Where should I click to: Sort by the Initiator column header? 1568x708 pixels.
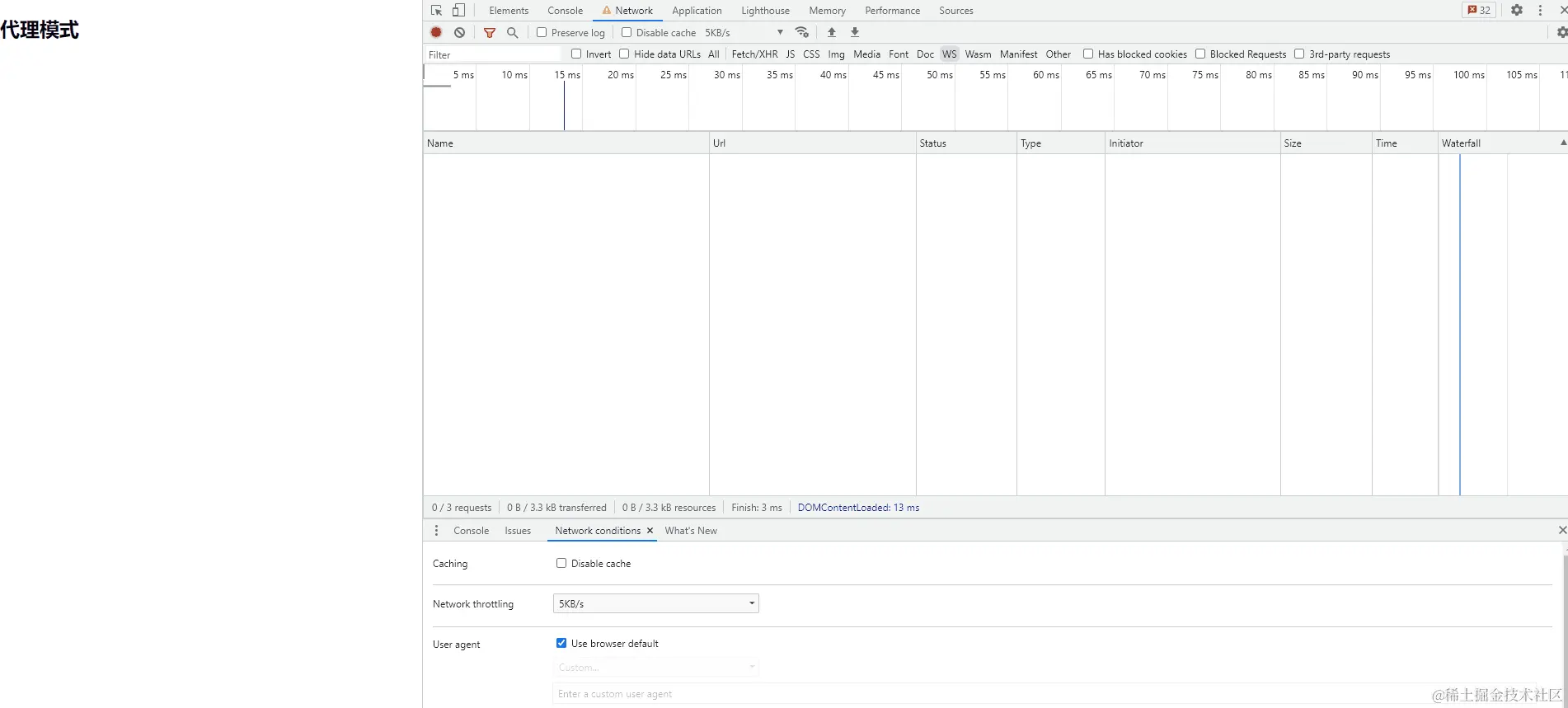tap(1192, 143)
